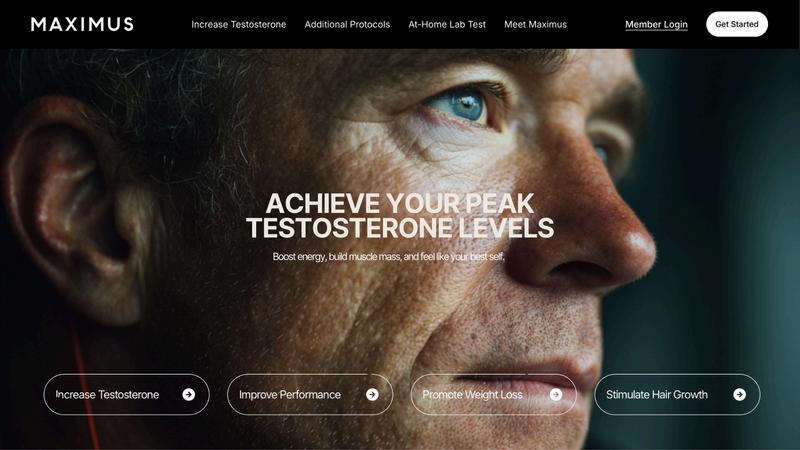
Task: Click the MAXIMUS logo in the header
Action: 82,24
